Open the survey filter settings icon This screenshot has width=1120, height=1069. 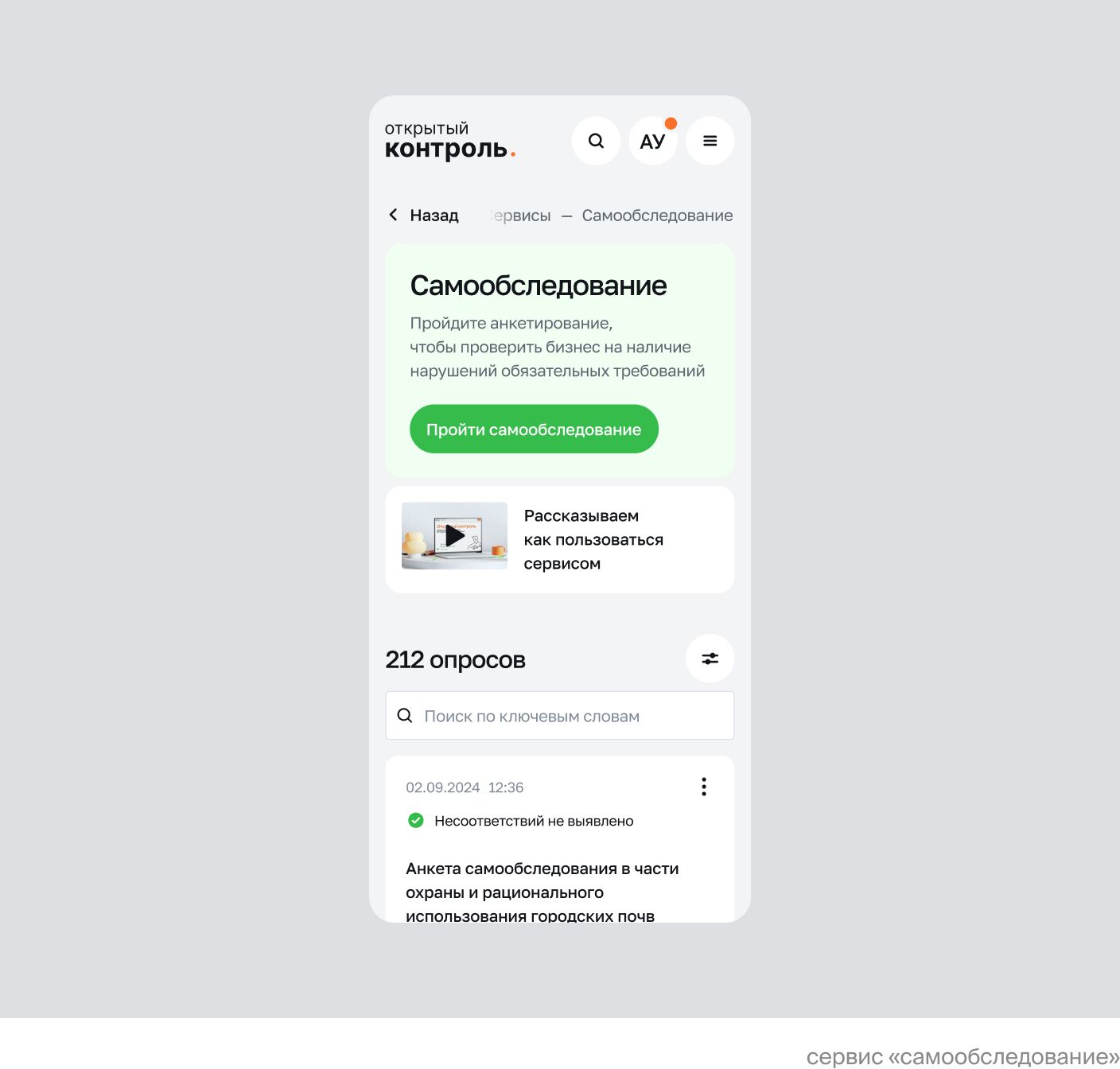tap(710, 659)
